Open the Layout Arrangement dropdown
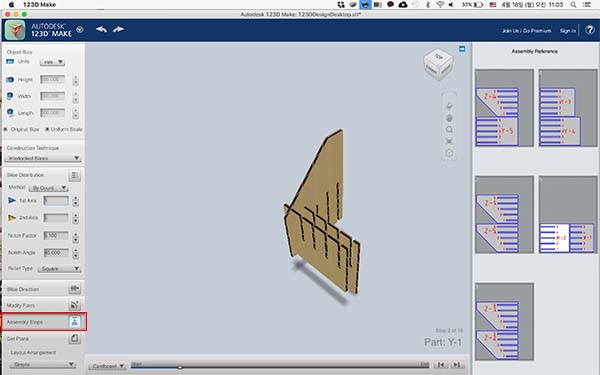The width and height of the screenshot is (600, 375). point(43,364)
